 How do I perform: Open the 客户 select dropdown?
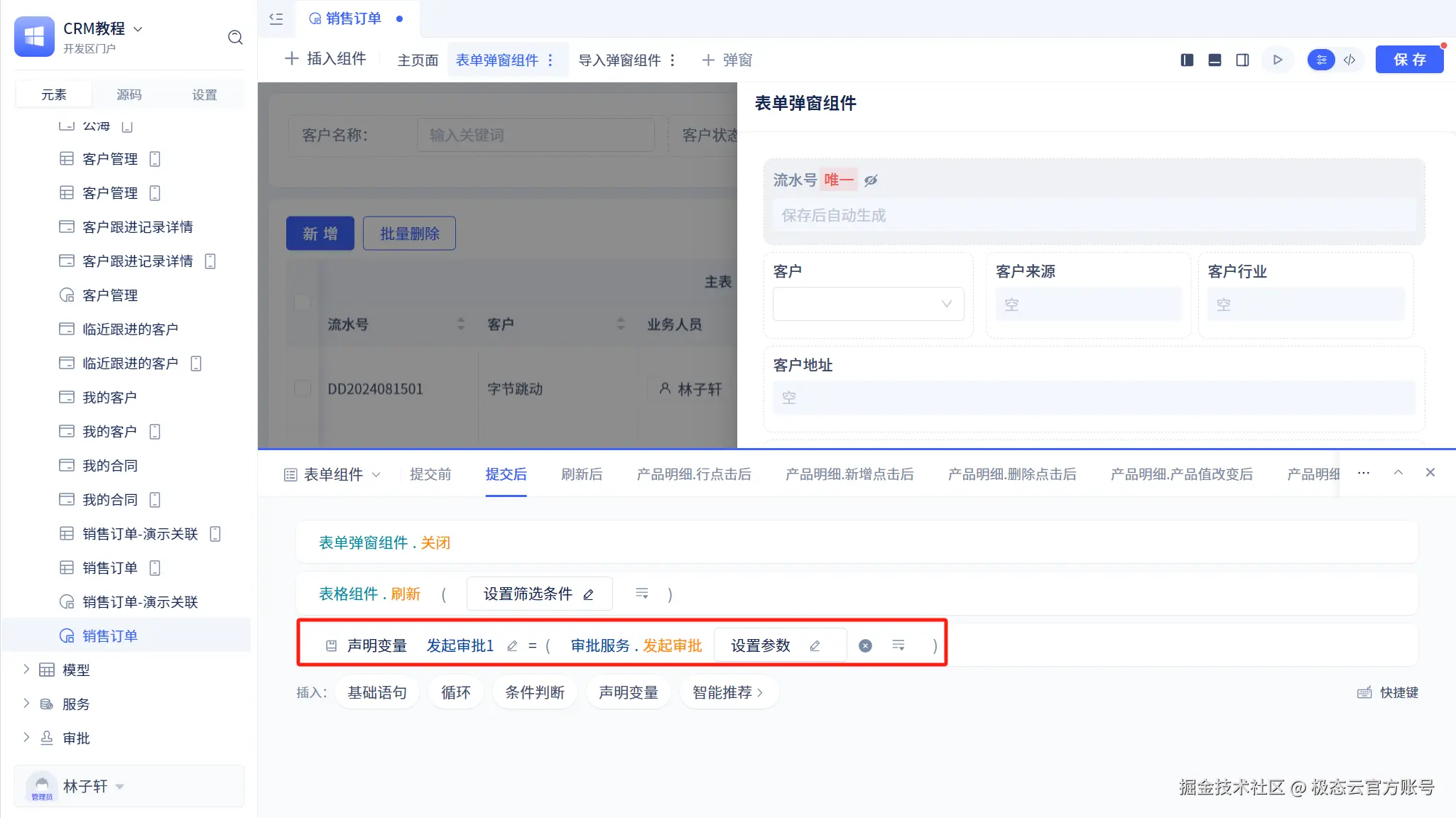click(868, 304)
